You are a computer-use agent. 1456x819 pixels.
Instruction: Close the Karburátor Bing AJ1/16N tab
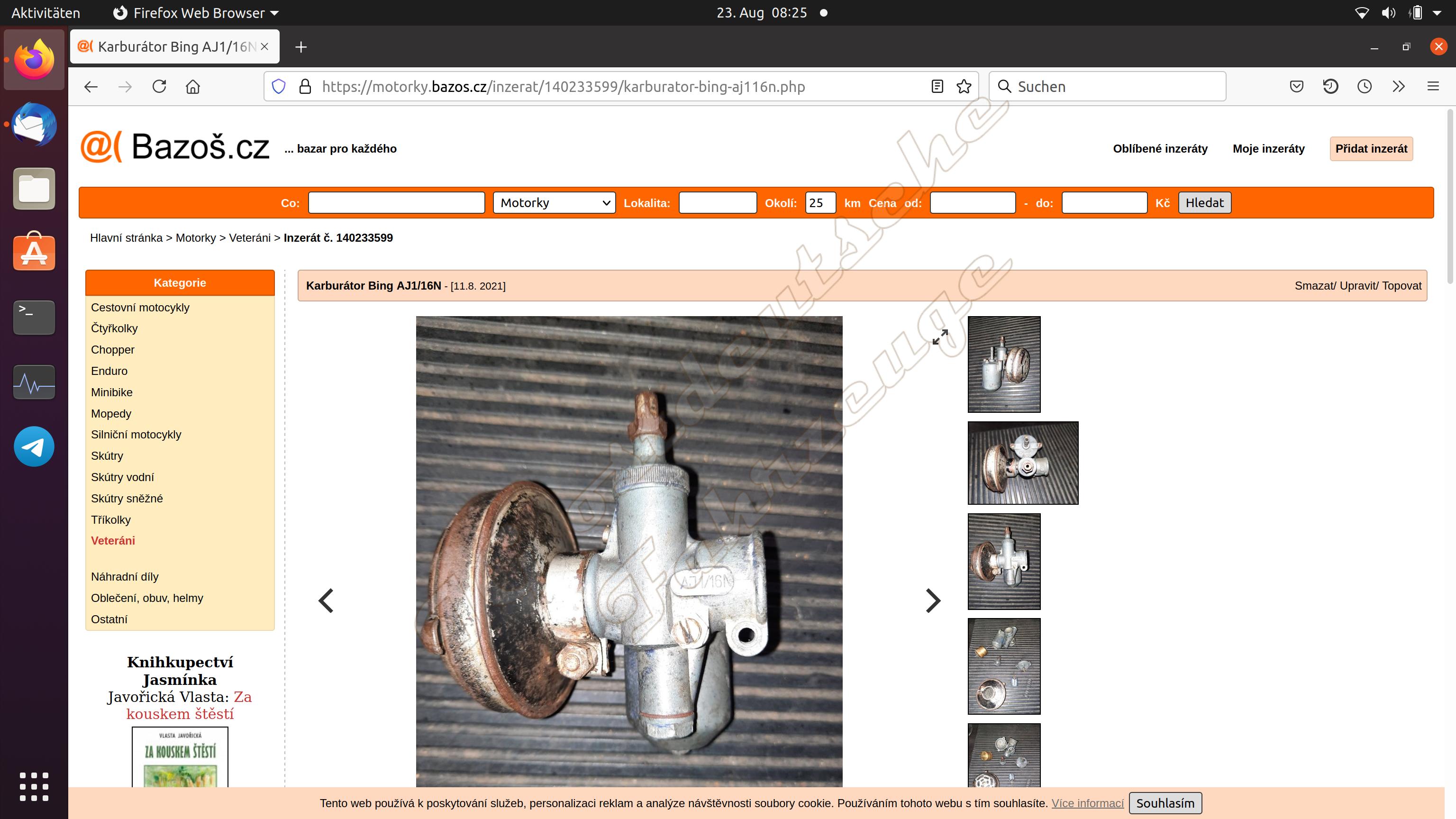tap(264, 47)
